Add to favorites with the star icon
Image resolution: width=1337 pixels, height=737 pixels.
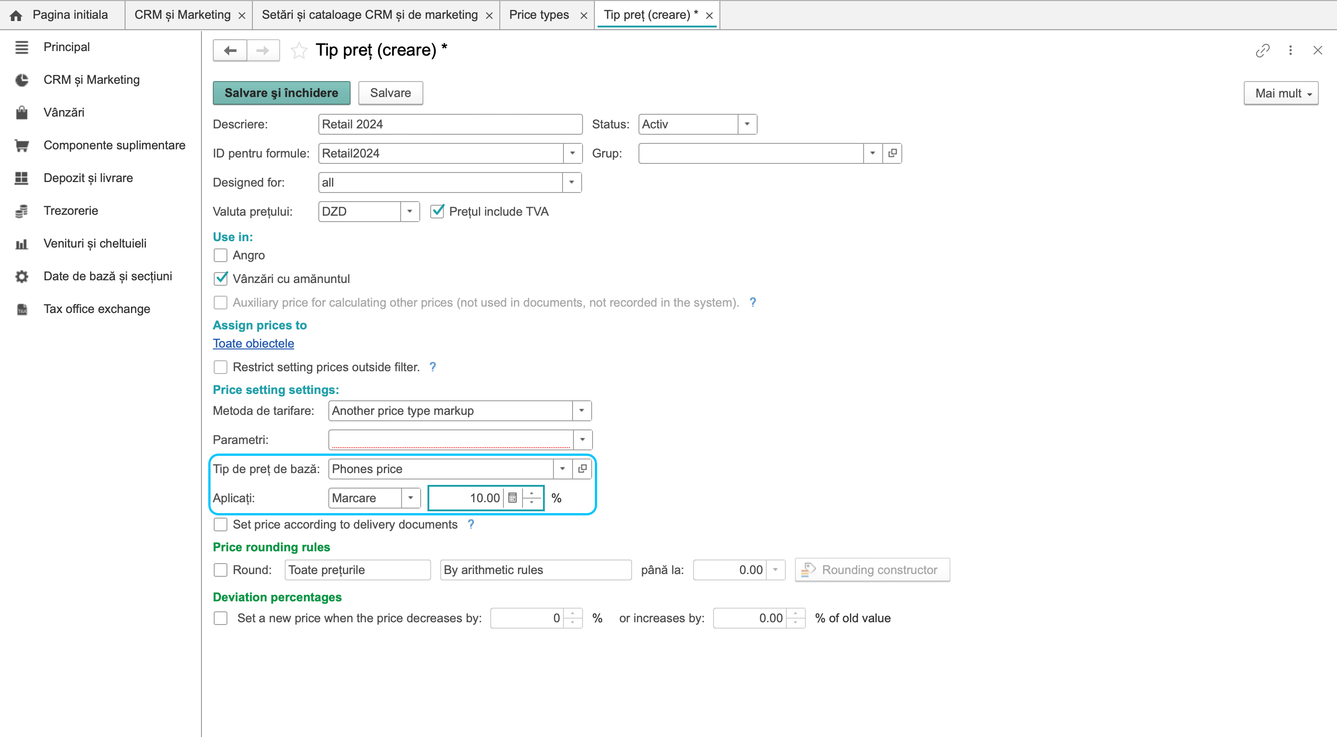click(299, 50)
